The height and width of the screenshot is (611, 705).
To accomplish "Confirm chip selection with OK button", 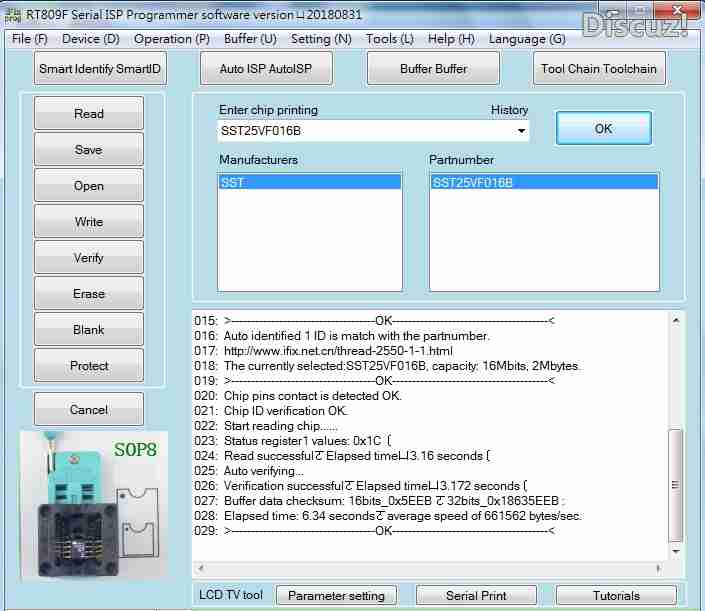I will pos(603,128).
